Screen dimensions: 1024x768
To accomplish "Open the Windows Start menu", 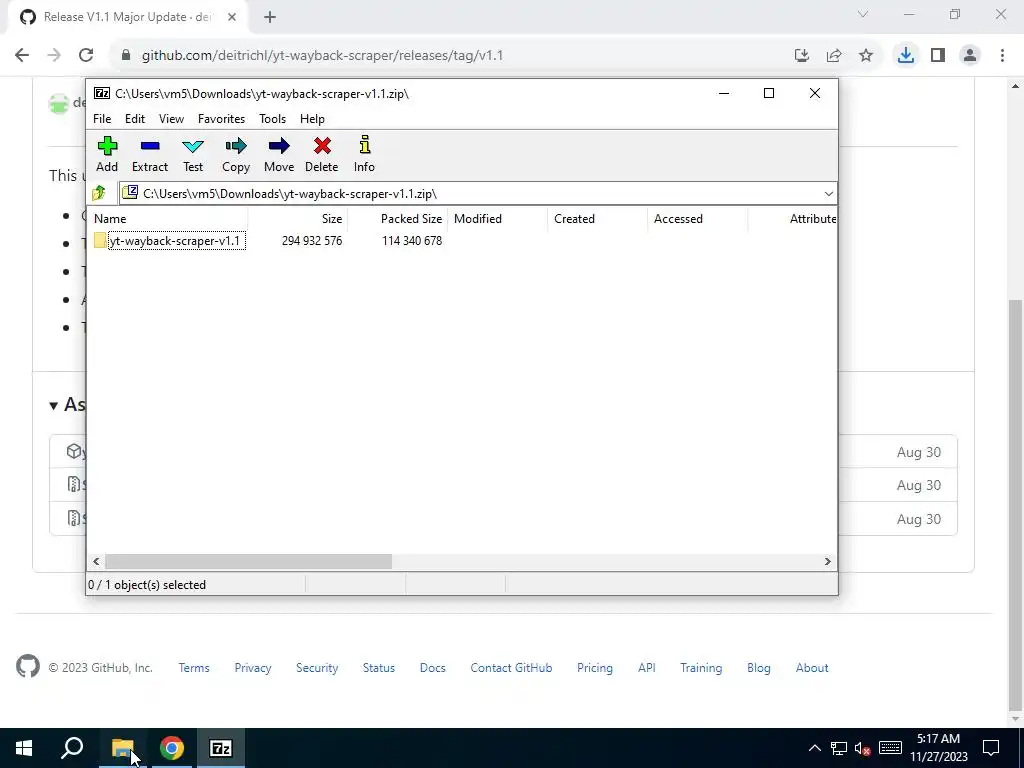I will coord(24,748).
